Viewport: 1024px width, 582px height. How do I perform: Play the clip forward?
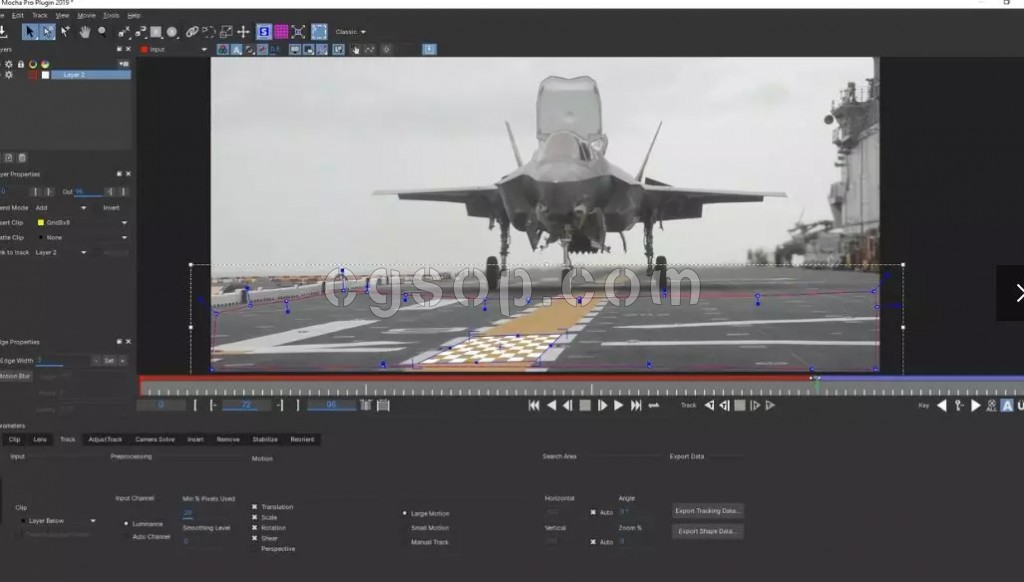618,406
